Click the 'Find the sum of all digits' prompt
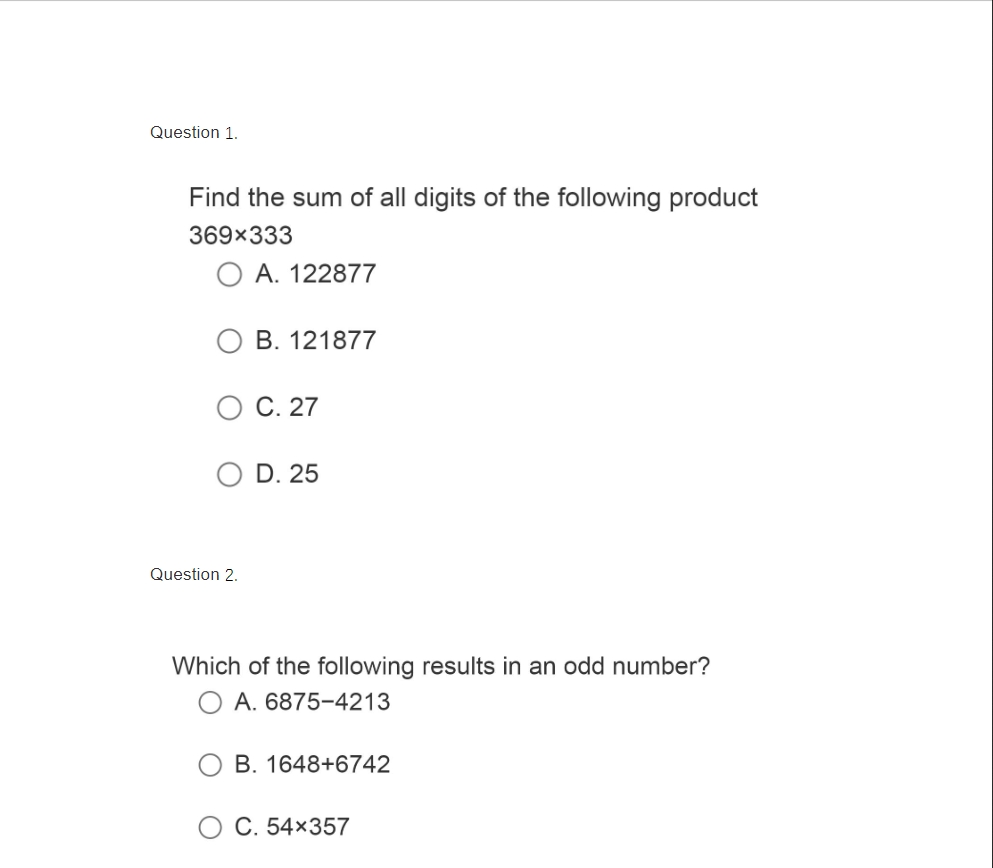The image size is (993, 868). tap(473, 198)
